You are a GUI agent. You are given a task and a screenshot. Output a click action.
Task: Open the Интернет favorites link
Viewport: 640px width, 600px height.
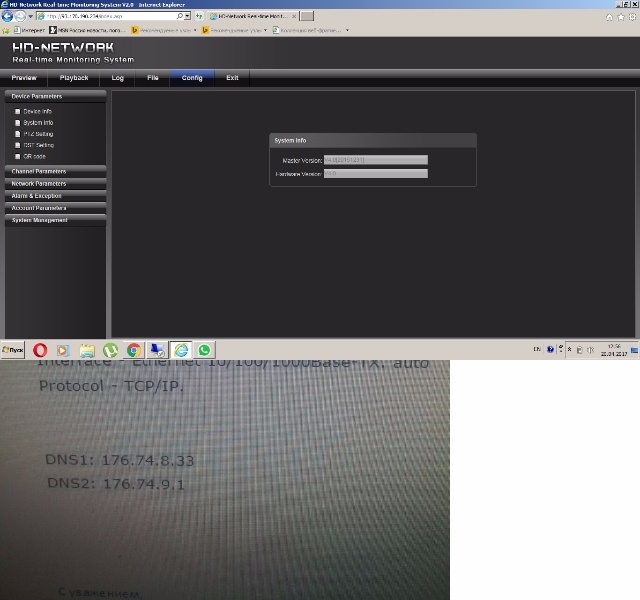coord(29,30)
